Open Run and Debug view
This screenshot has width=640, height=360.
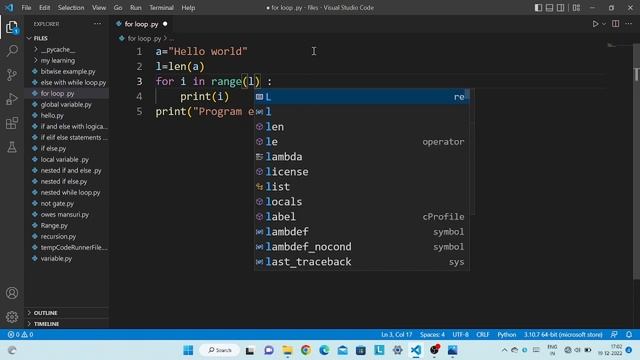pyautogui.click(x=12, y=99)
